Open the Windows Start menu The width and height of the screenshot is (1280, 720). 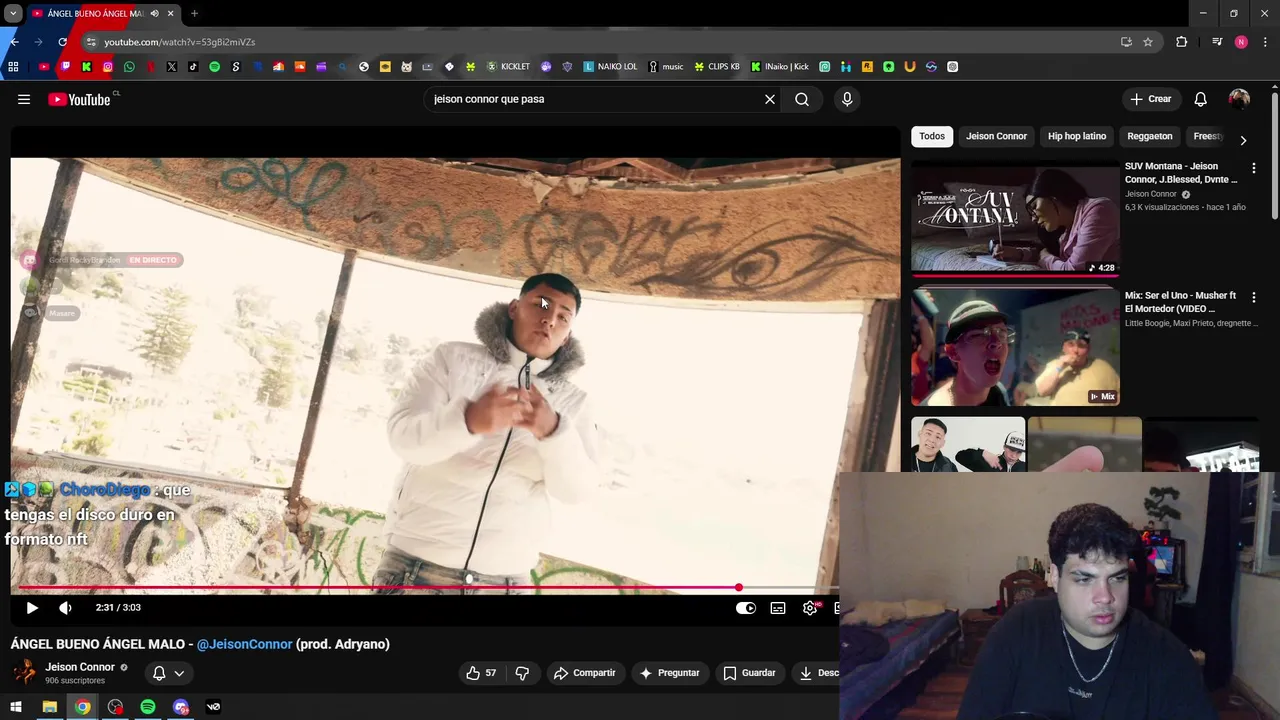[16, 707]
